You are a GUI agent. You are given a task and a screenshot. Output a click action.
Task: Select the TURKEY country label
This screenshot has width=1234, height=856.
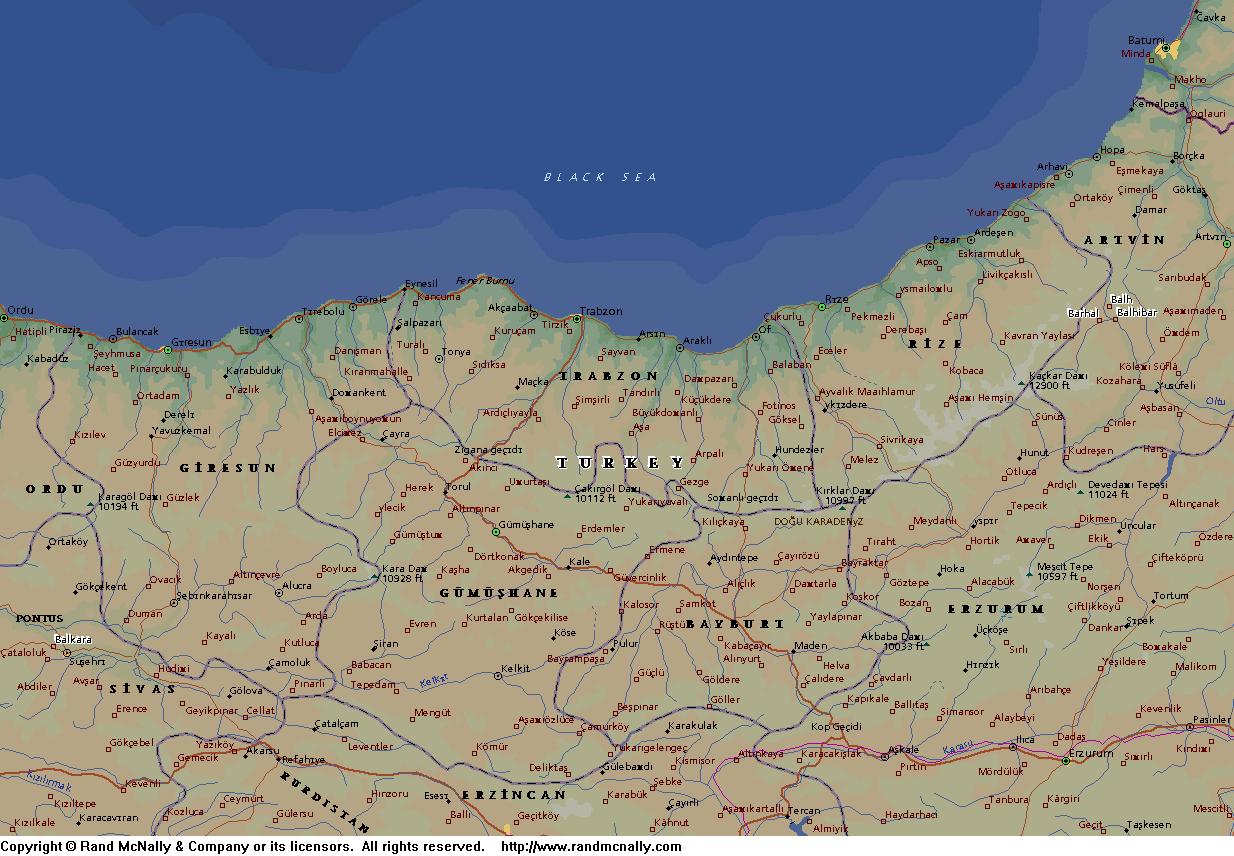pos(621,462)
